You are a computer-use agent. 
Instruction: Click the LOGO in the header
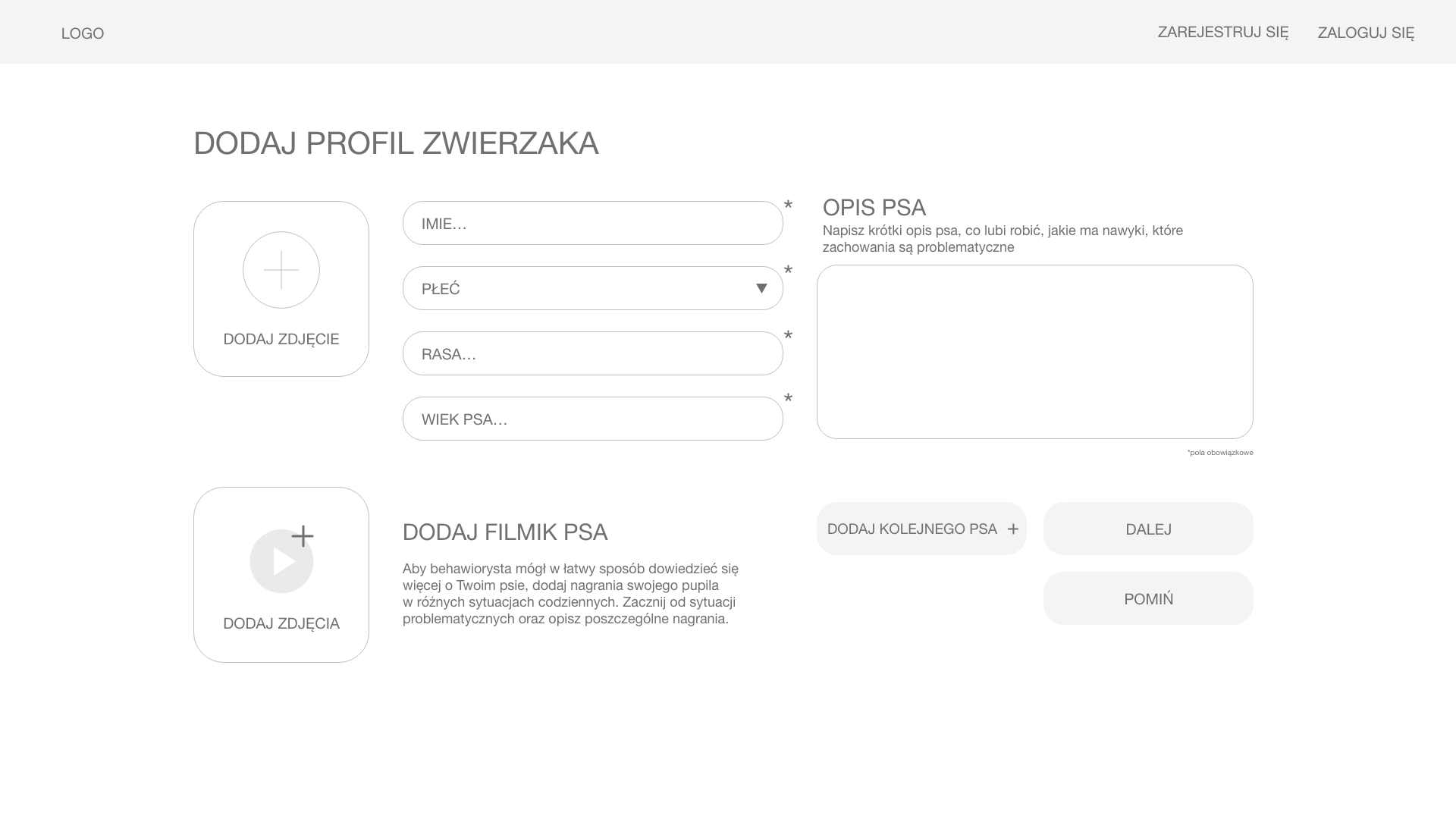(x=83, y=33)
